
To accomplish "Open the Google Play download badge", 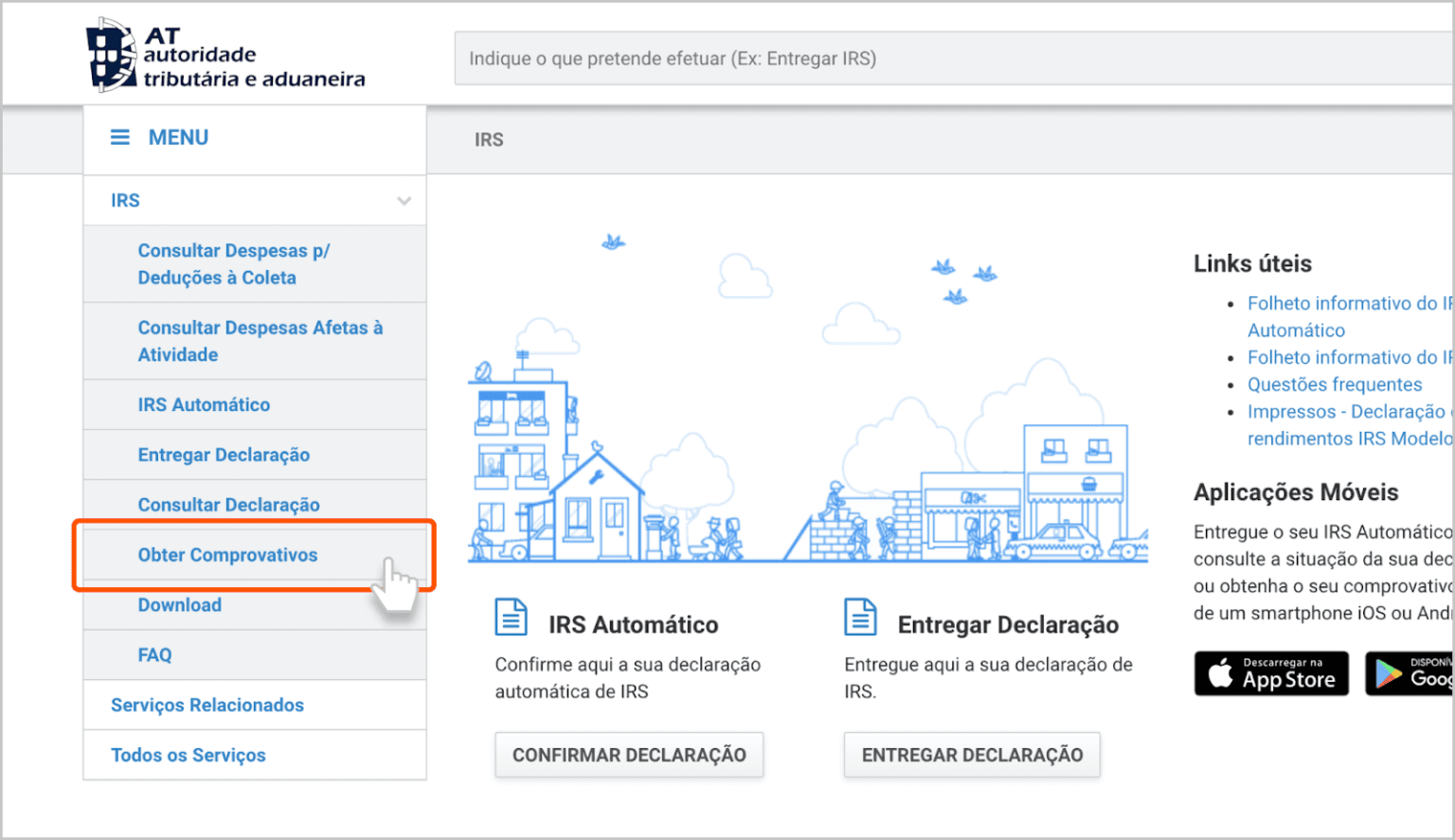I will point(1411,673).
